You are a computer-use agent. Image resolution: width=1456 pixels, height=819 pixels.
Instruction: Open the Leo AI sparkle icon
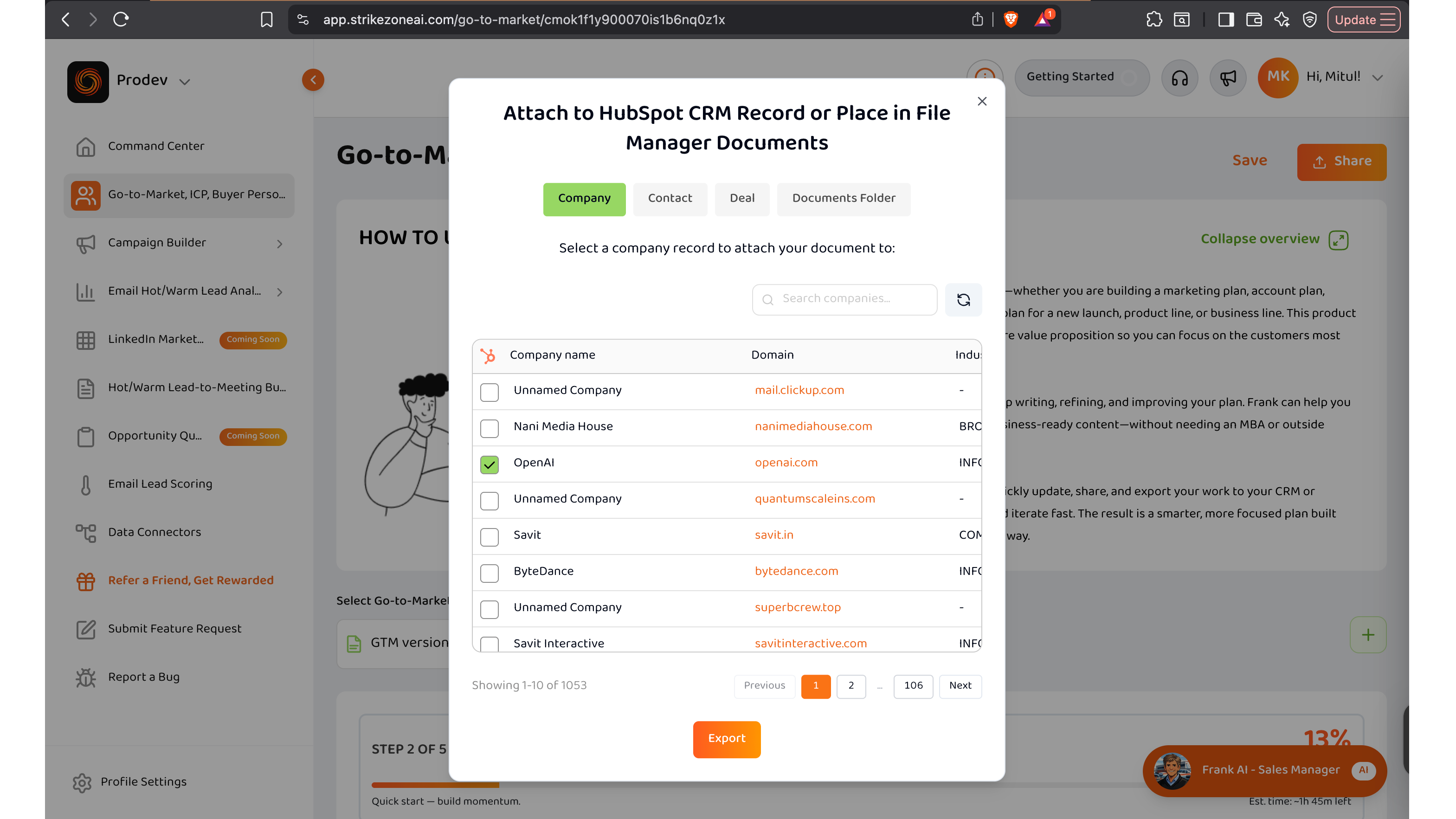tap(1282, 20)
